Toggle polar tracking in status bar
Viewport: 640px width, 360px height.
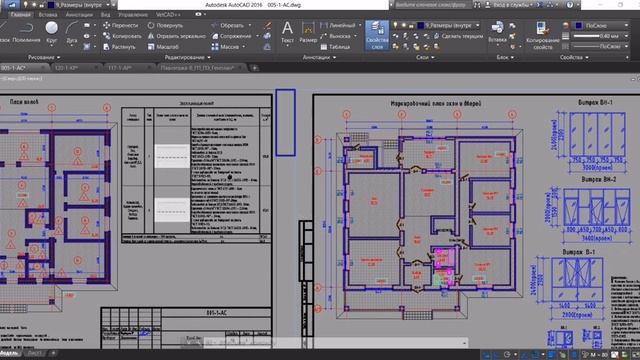(x=507, y=355)
